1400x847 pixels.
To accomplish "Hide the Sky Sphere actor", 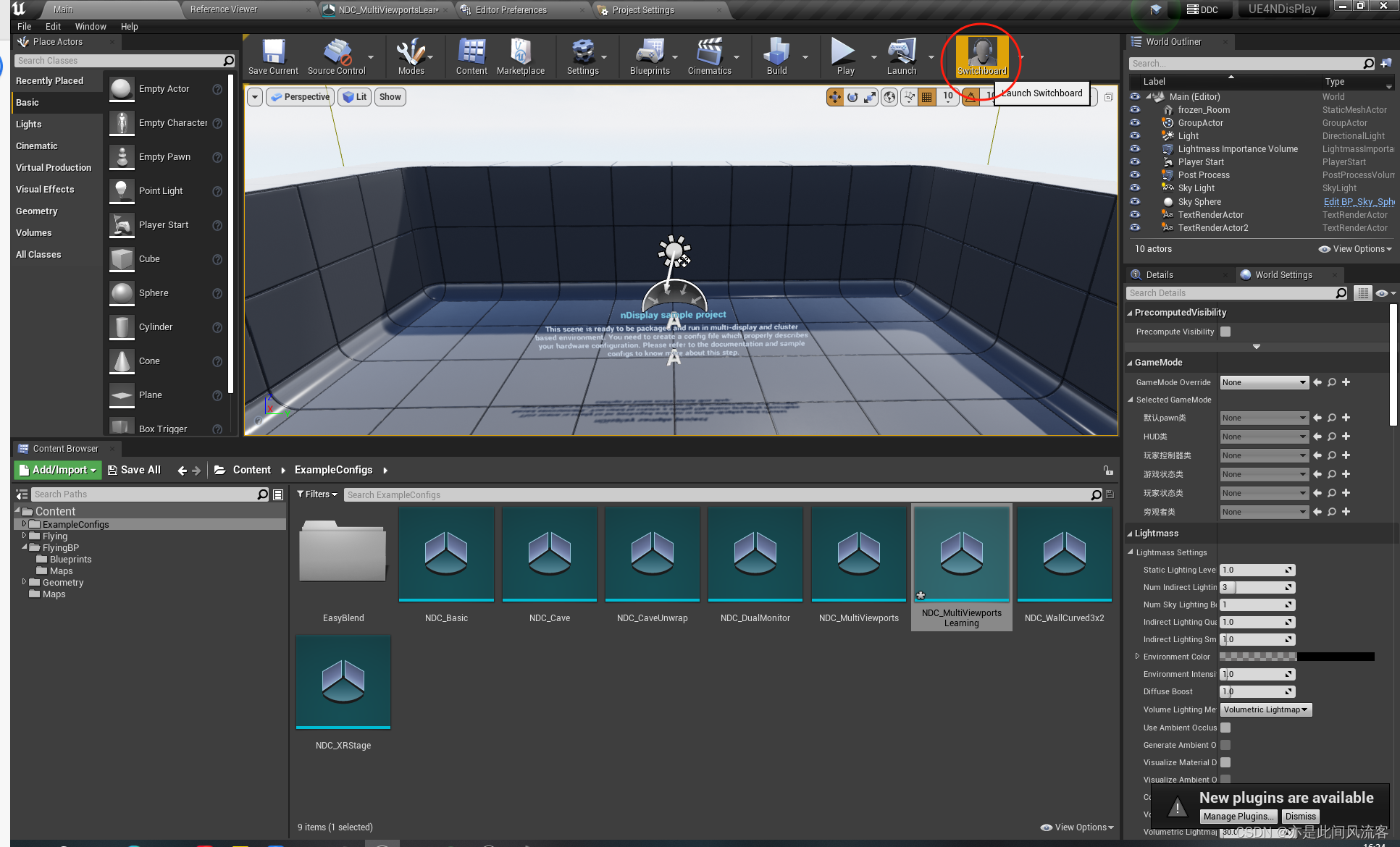I will point(1135,201).
